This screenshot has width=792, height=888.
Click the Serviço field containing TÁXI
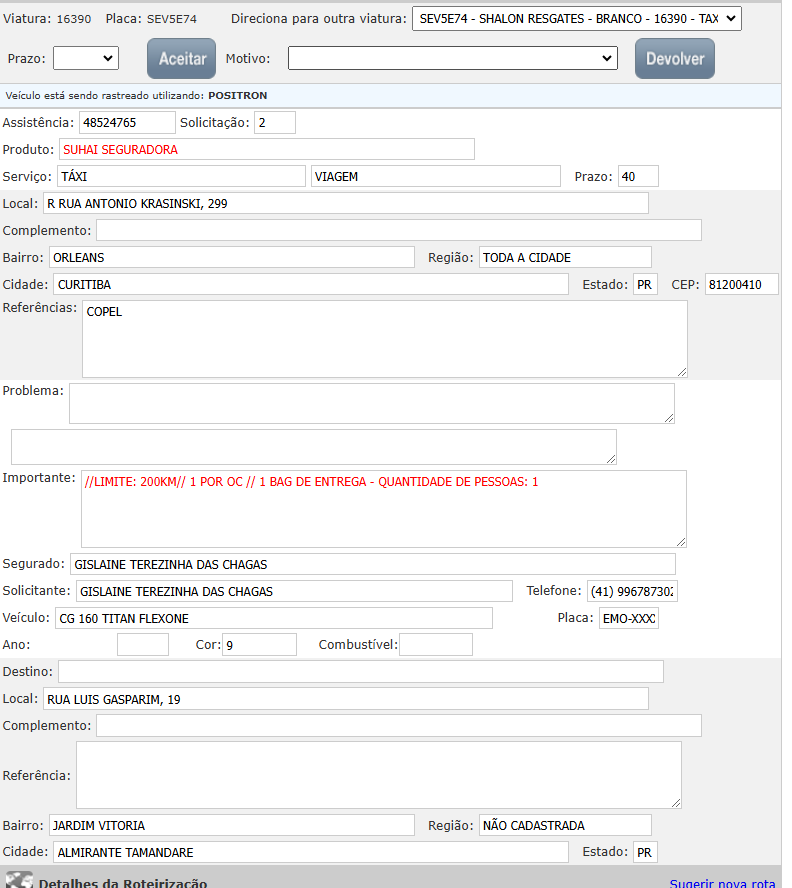[180, 177]
